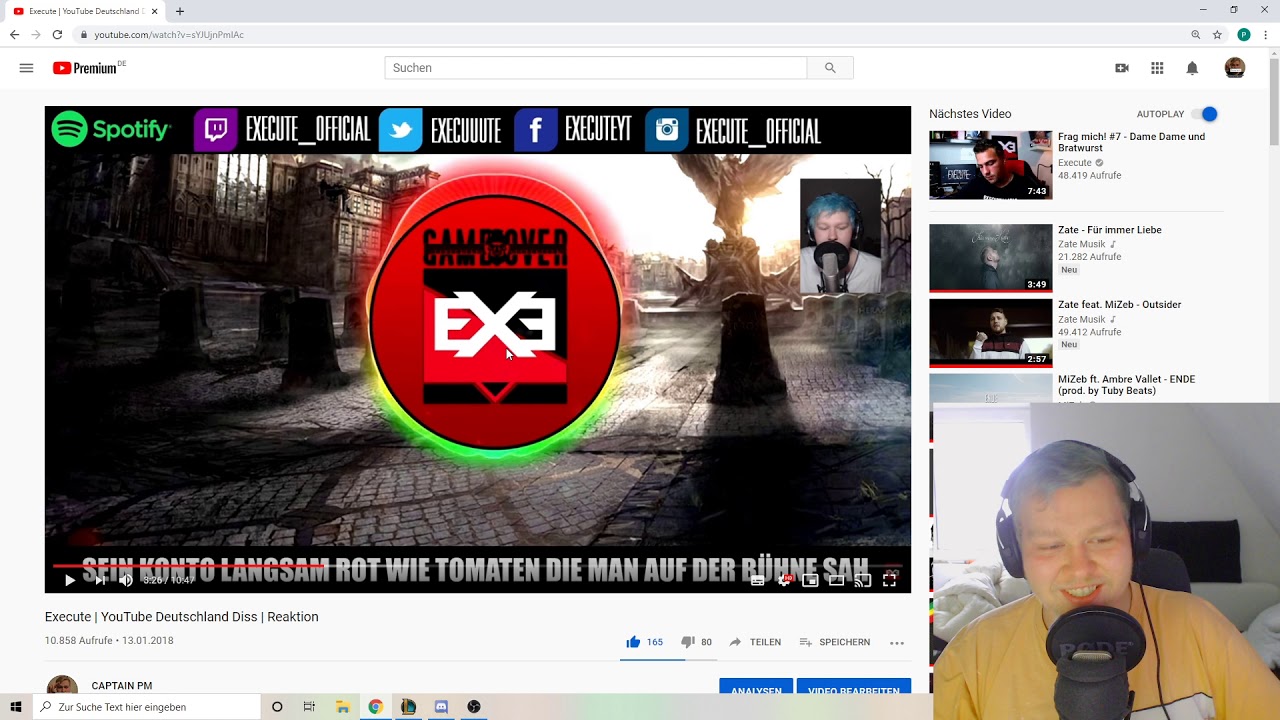Click the Suchen search field

(x=596, y=68)
